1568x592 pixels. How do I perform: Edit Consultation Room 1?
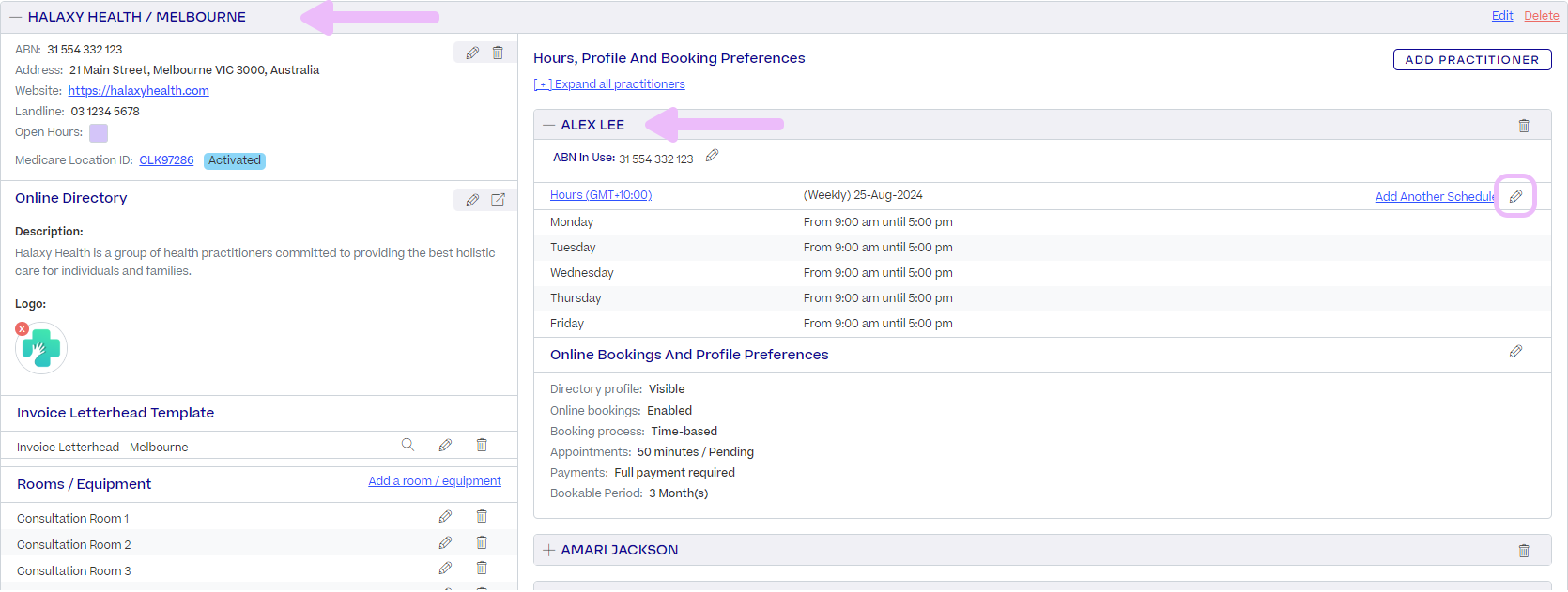[x=445, y=516]
